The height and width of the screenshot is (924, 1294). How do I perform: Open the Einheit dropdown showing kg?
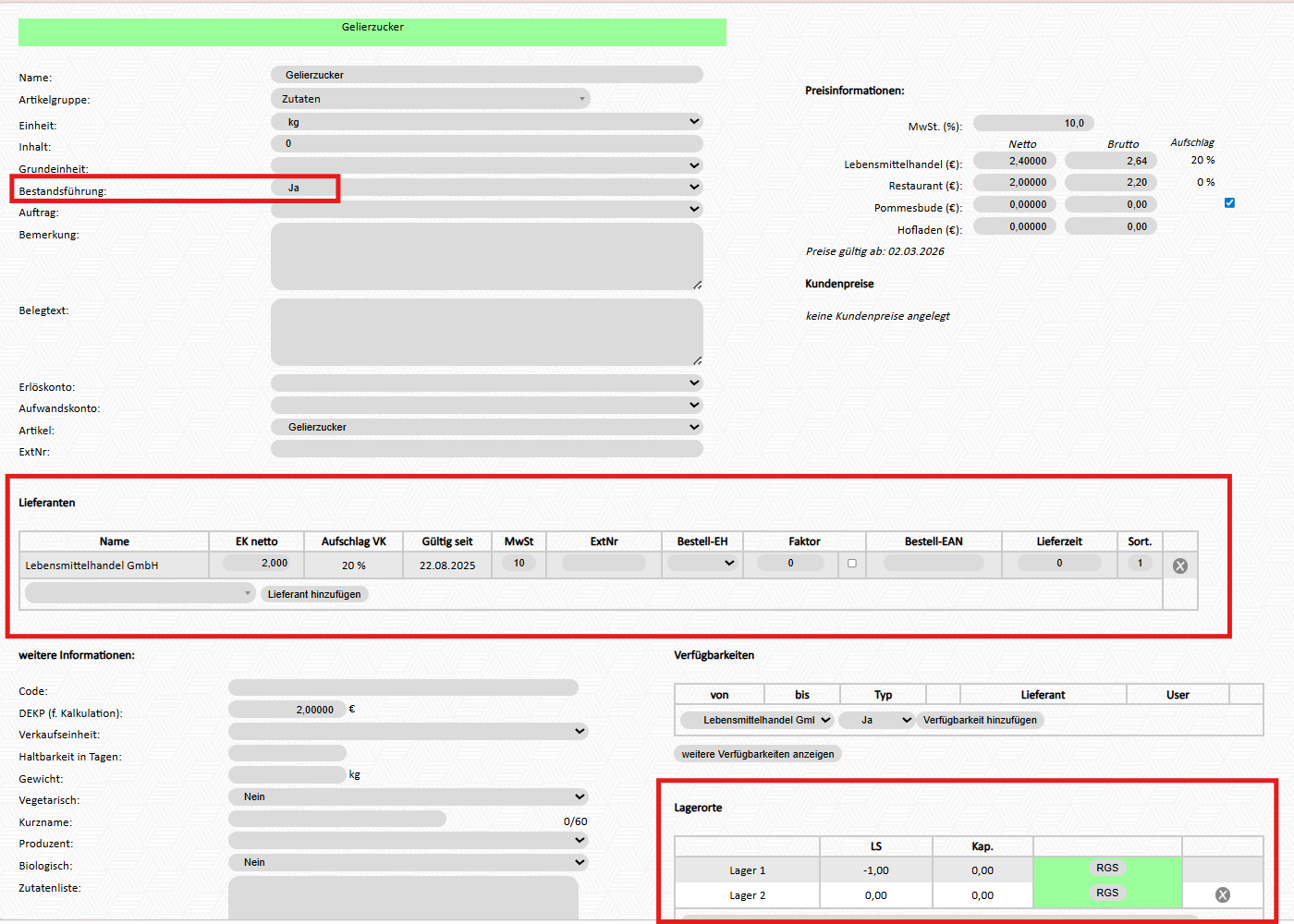(486, 122)
